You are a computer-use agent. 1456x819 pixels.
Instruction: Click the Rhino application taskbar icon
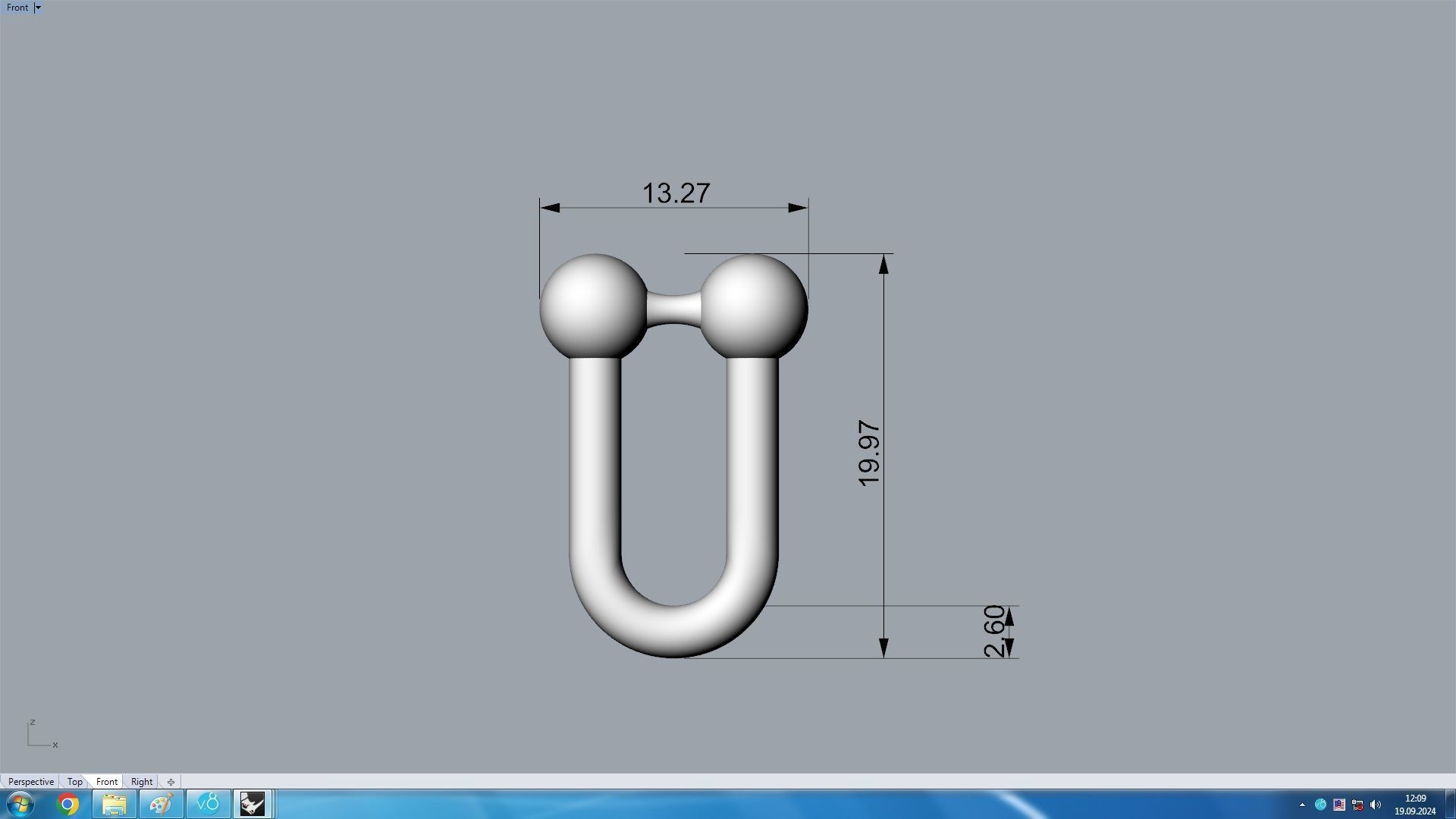coord(253,804)
